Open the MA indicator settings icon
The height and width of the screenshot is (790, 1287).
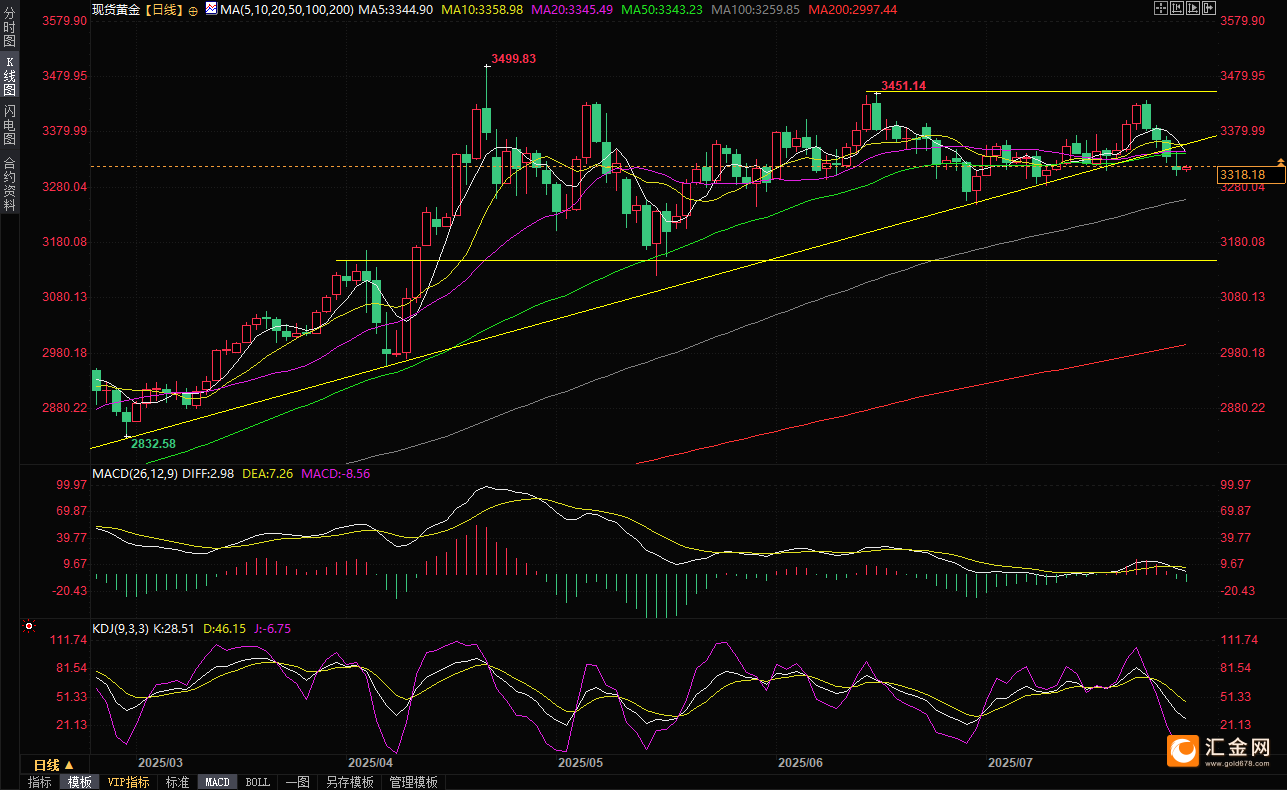point(211,8)
